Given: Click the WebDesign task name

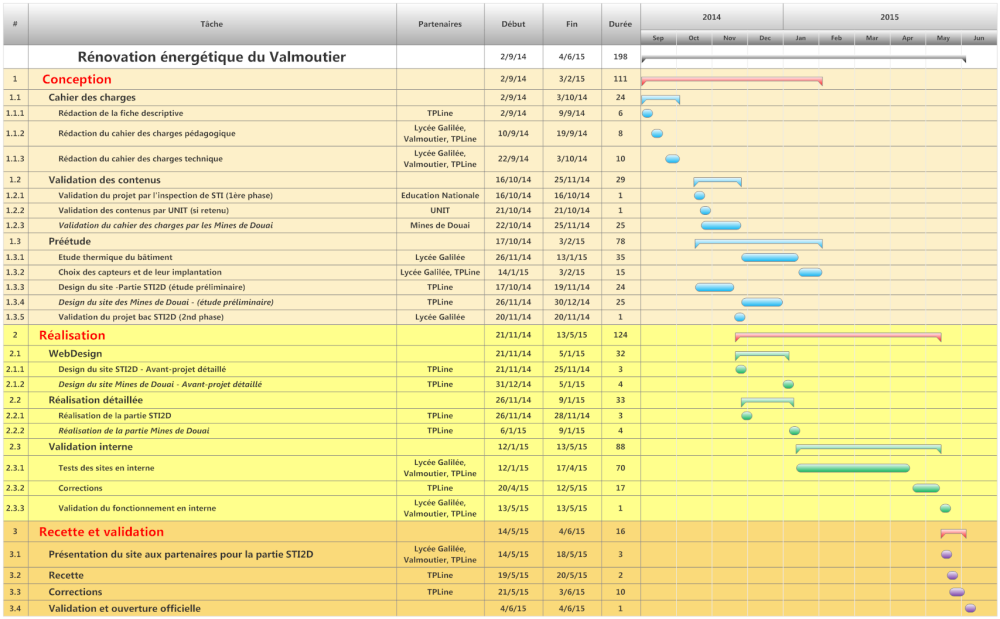Looking at the screenshot, I should [x=76, y=354].
